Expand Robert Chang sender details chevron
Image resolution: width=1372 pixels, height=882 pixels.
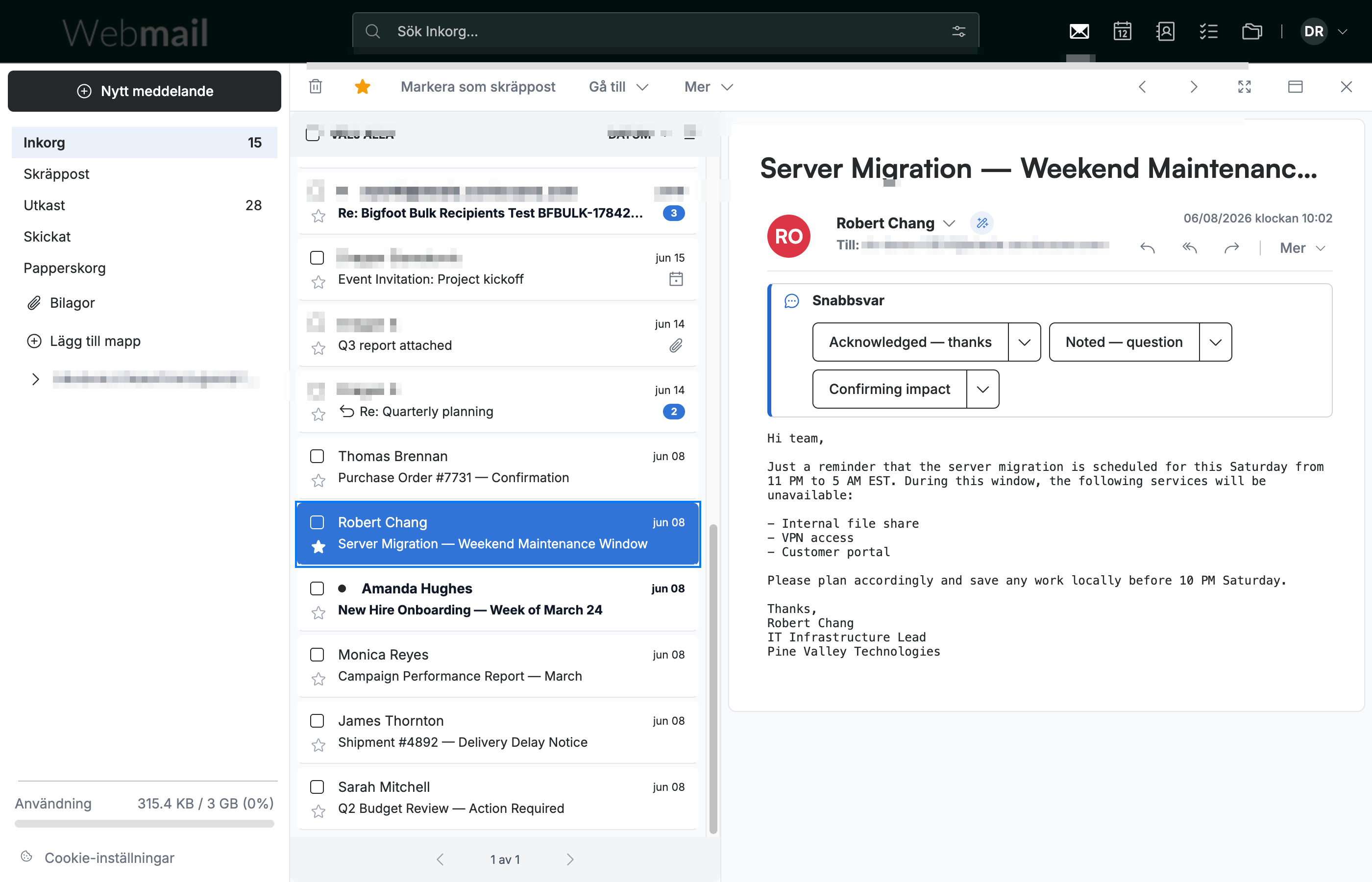[949, 223]
